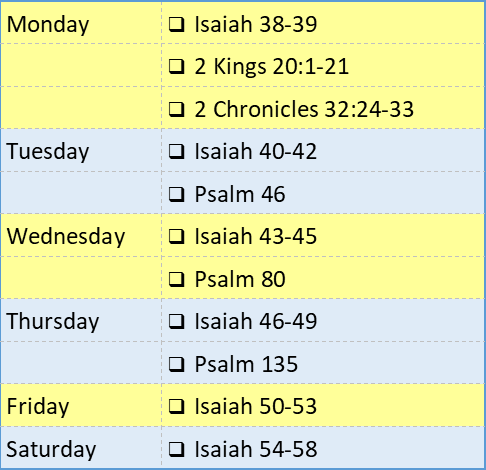
Task: Check the Isaiah 40-42 box
Action: pos(176,151)
